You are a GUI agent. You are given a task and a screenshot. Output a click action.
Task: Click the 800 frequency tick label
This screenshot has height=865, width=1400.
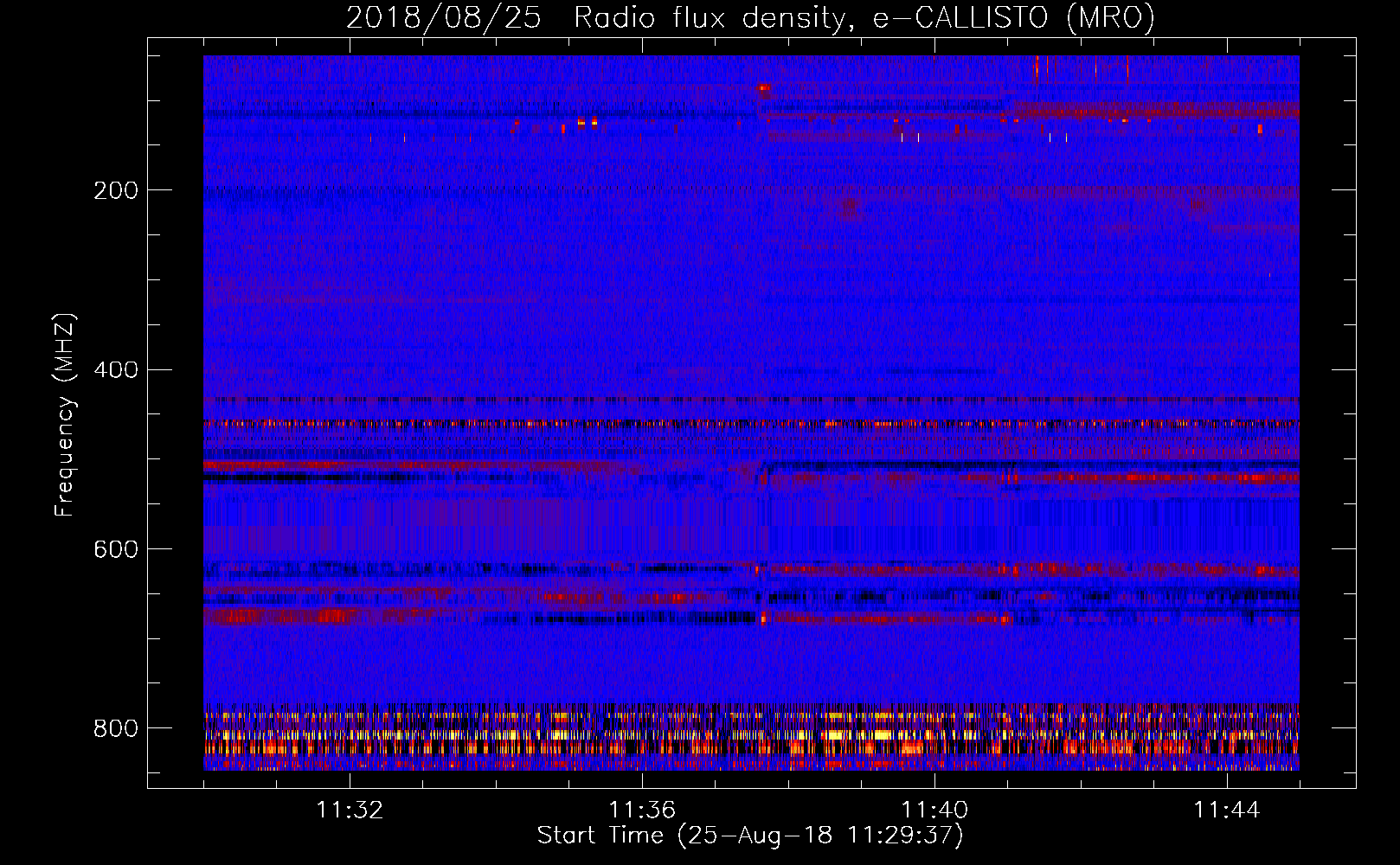(116, 729)
